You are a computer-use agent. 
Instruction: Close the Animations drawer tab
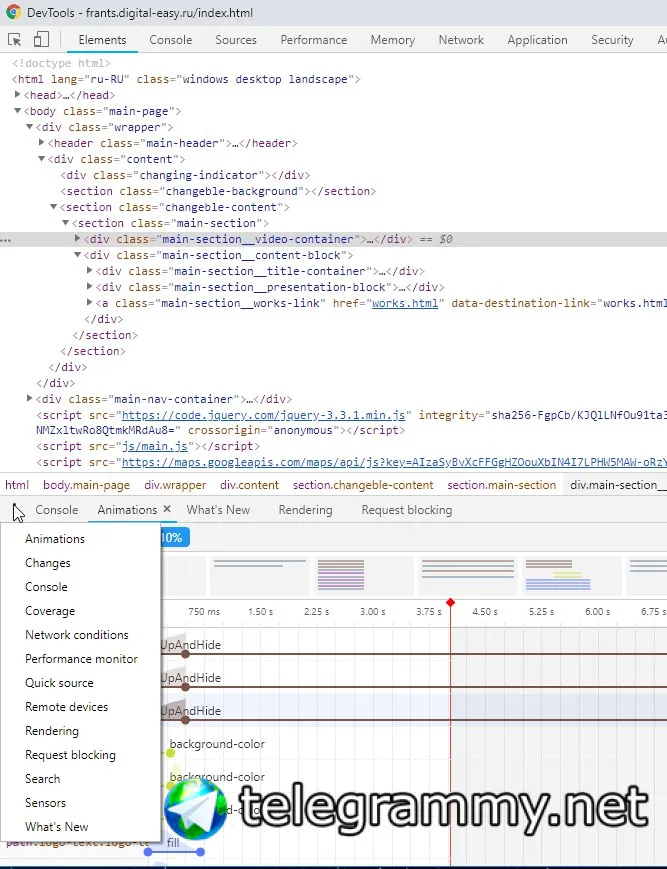(x=167, y=509)
